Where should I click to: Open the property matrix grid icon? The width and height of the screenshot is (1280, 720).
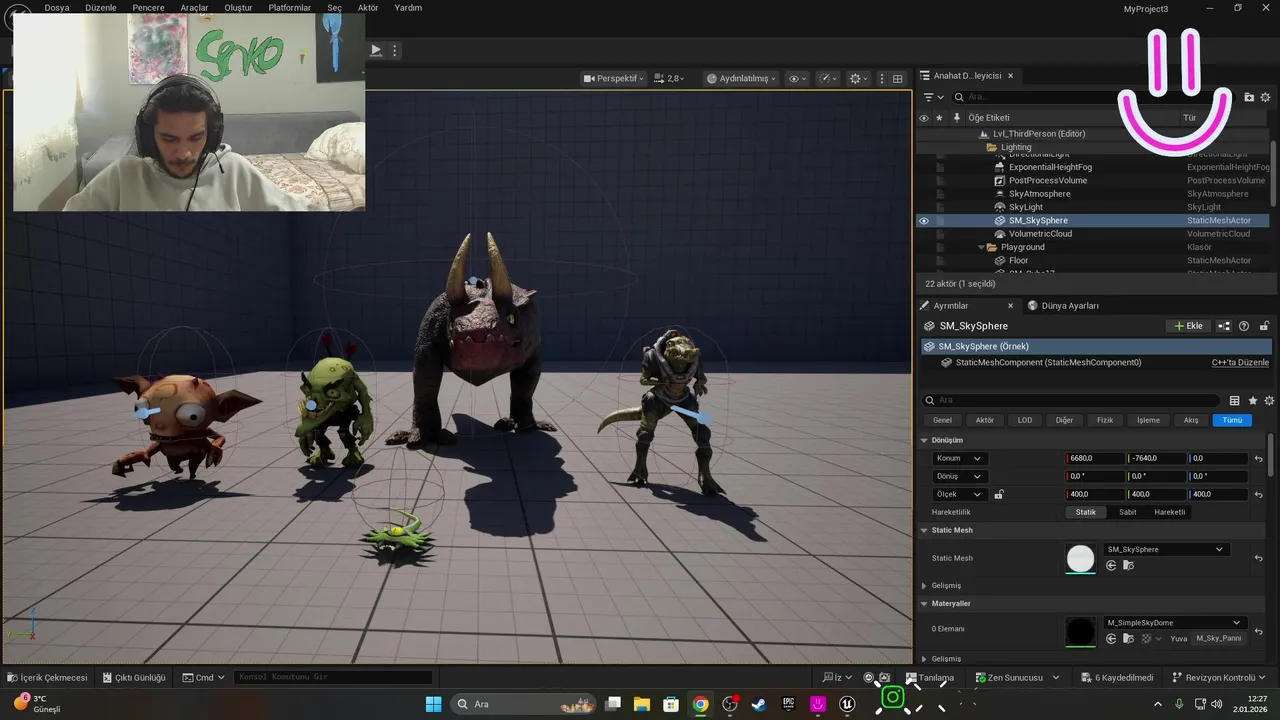click(1234, 401)
